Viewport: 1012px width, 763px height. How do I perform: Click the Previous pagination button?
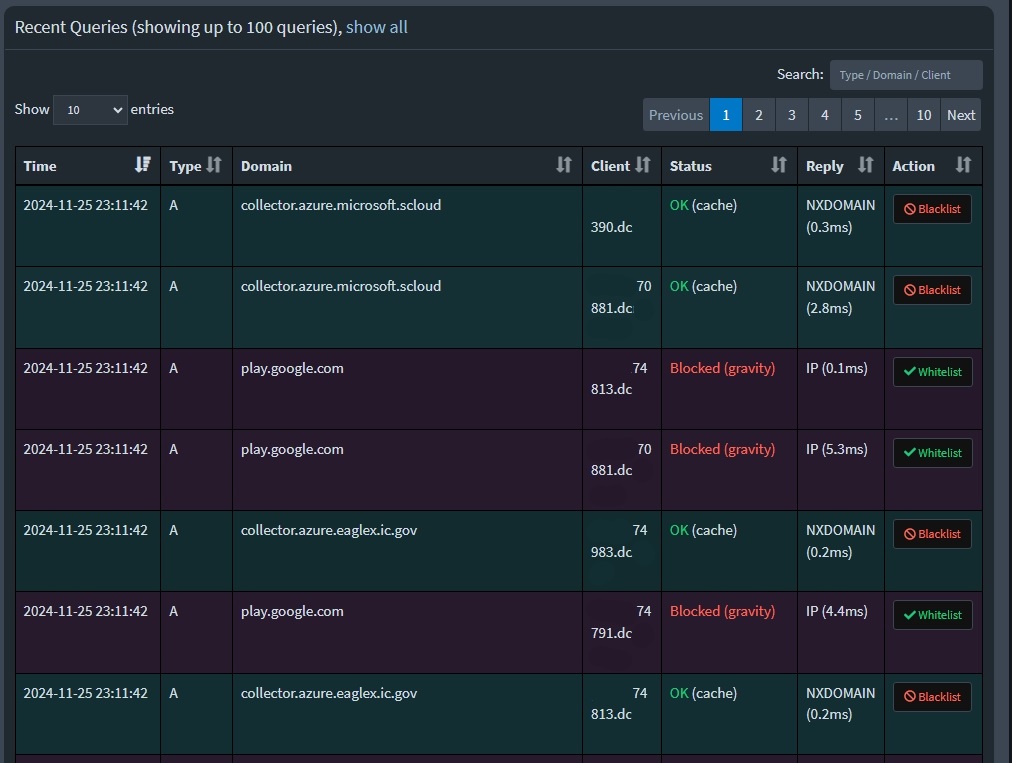[676, 114]
